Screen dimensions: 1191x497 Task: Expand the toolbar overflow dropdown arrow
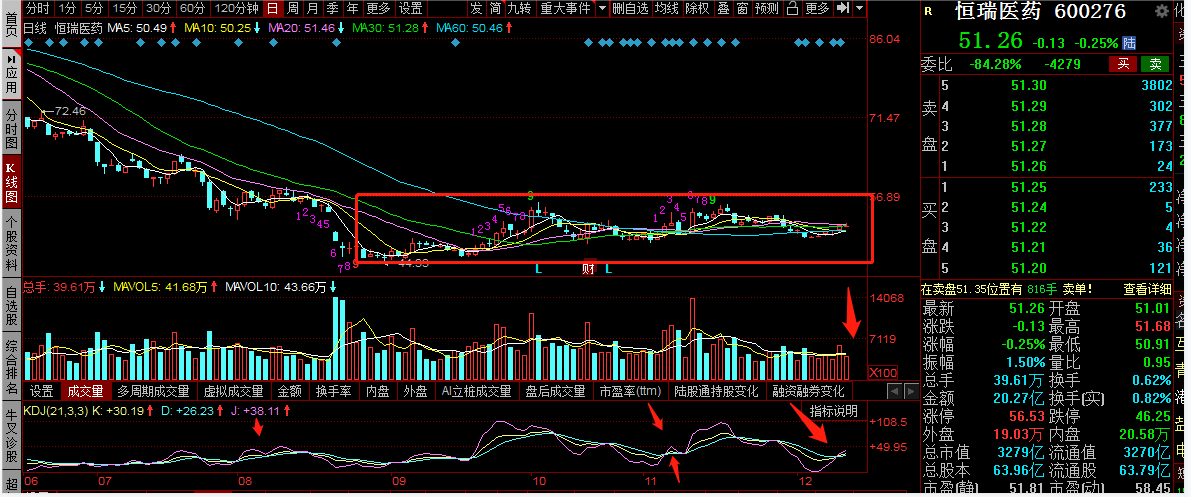click(859, 8)
